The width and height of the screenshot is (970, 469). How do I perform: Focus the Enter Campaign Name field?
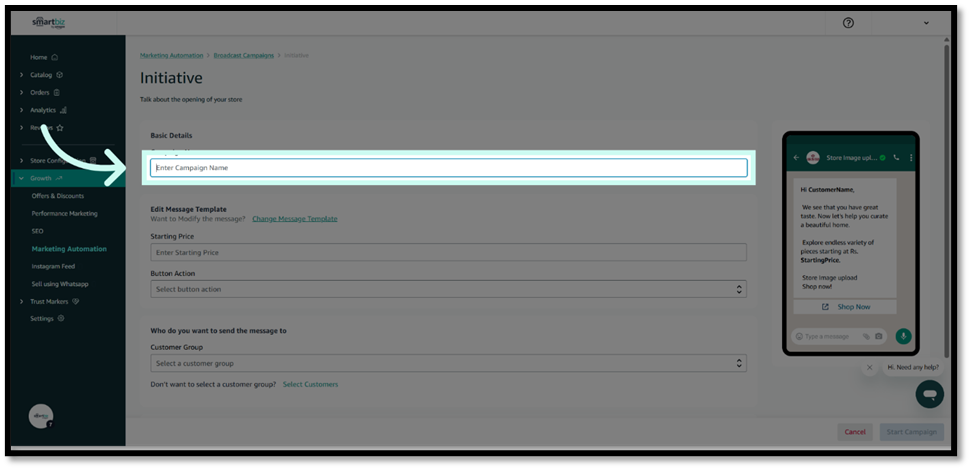(x=448, y=168)
